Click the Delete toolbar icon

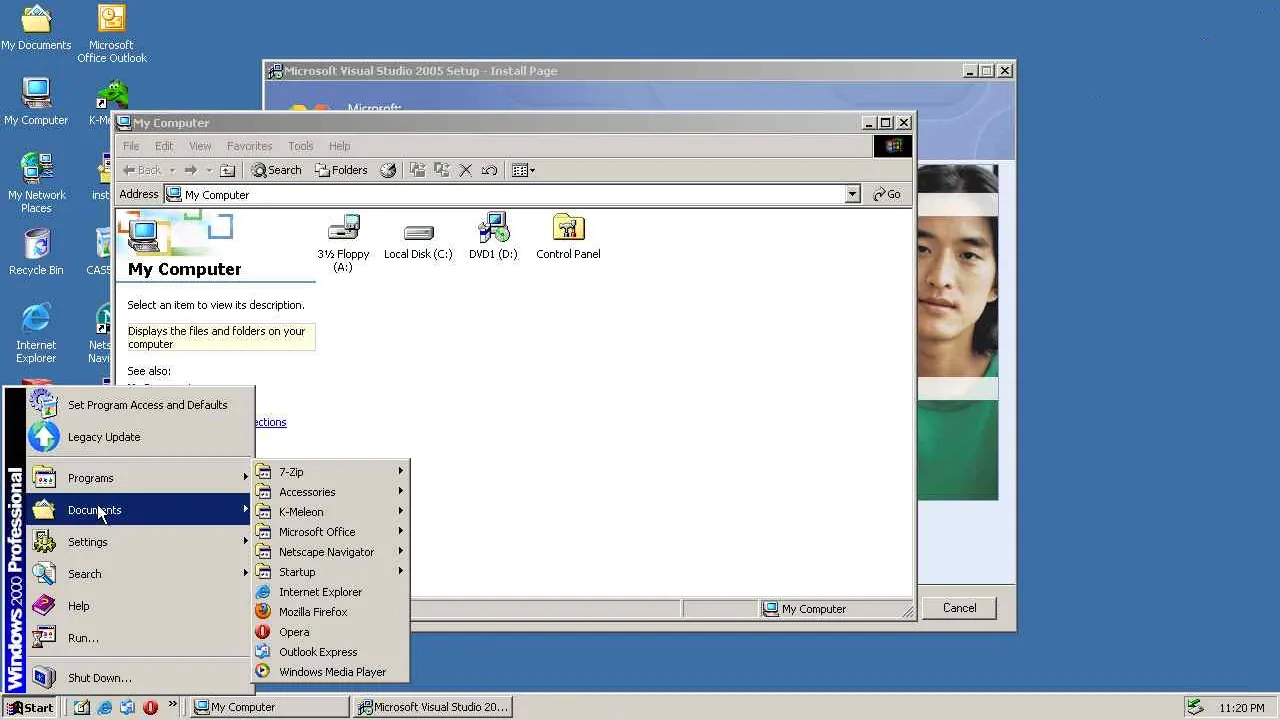tap(465, 170)
